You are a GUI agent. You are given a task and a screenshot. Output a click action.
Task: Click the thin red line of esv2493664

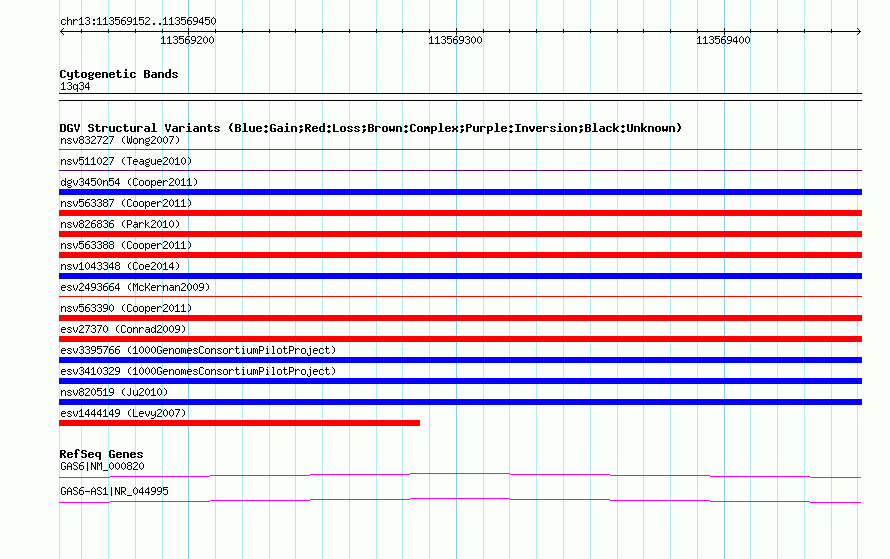[x=460, y=297]
